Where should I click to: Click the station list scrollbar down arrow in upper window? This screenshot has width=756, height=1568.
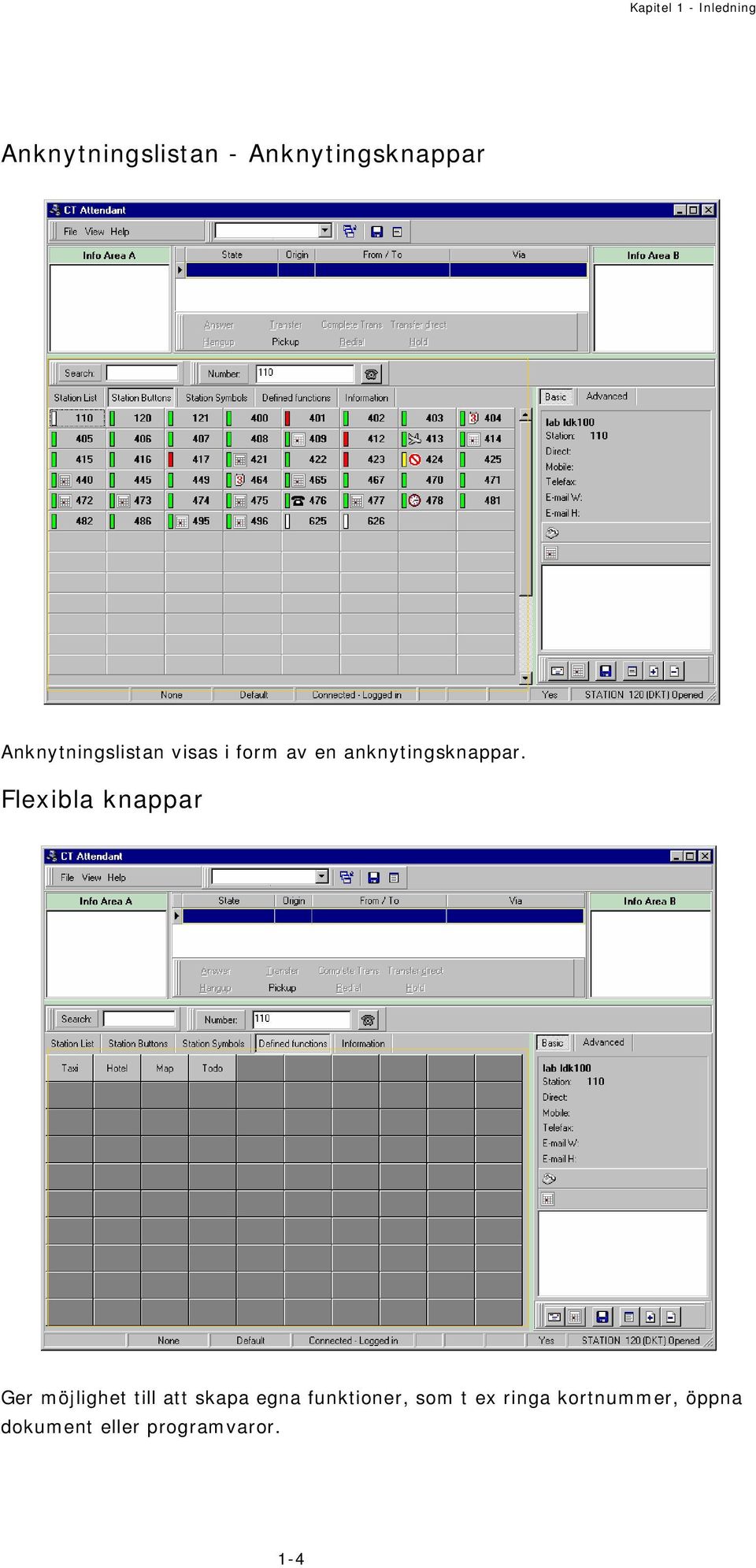[x=525, y=678]
